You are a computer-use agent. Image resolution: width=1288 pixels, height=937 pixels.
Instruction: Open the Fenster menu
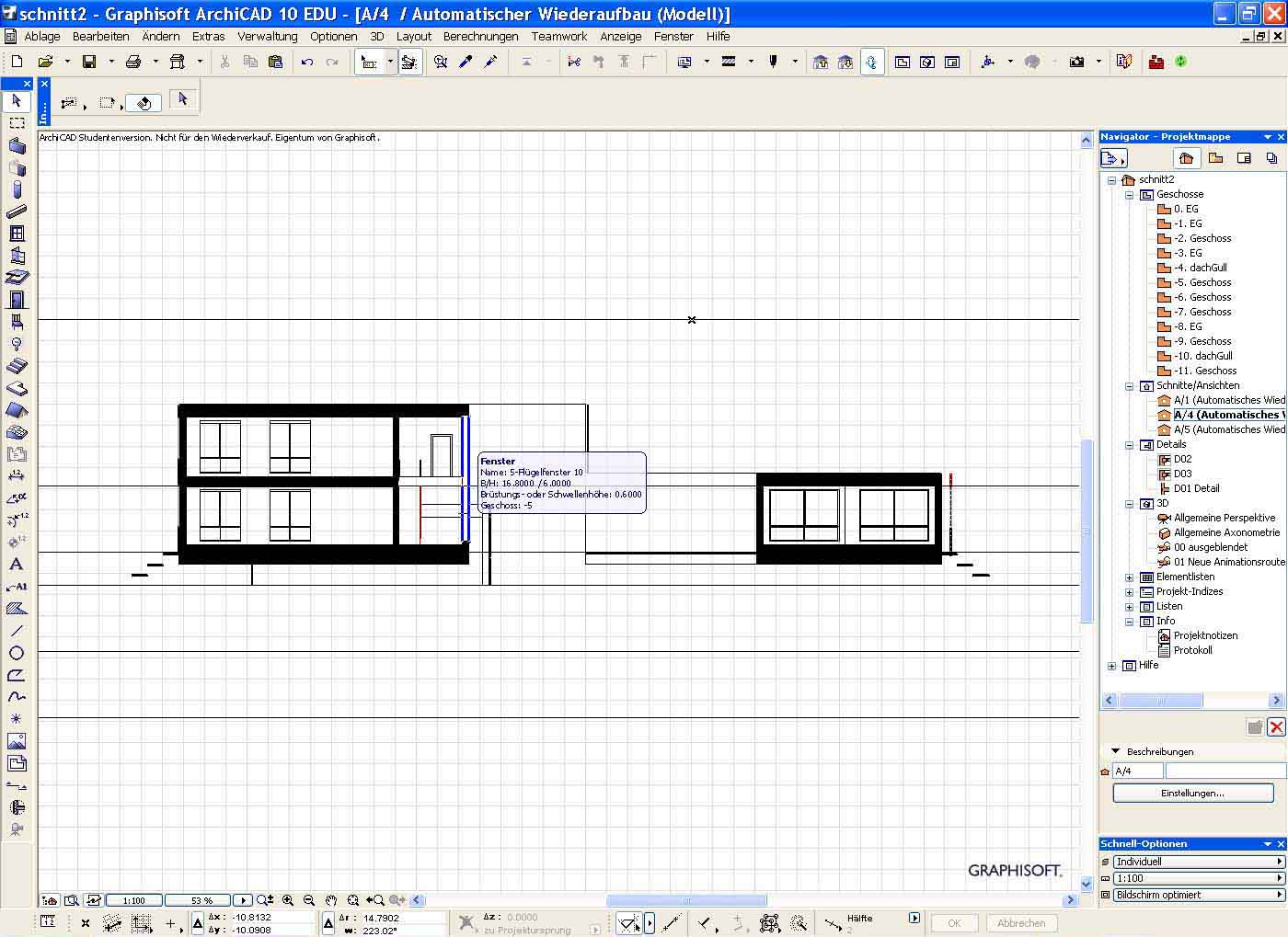(x=674, y=37)
